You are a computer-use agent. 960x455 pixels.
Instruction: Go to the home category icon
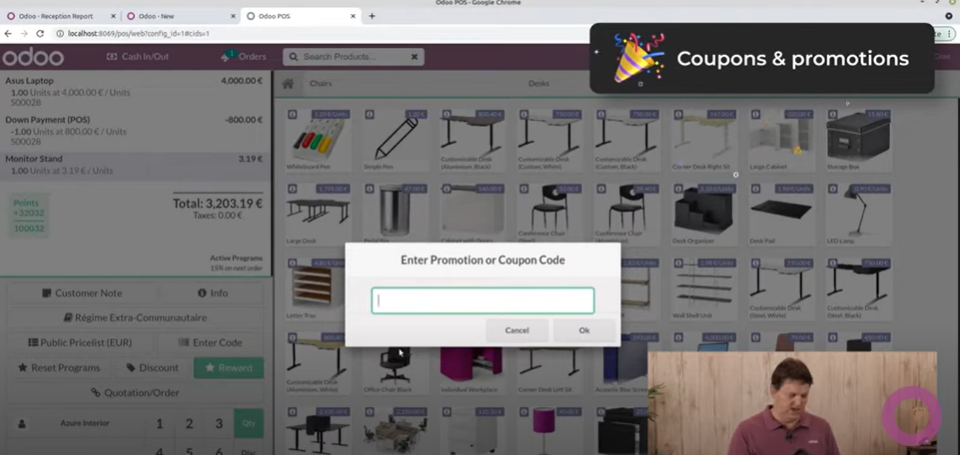click(x=288, y=84)
